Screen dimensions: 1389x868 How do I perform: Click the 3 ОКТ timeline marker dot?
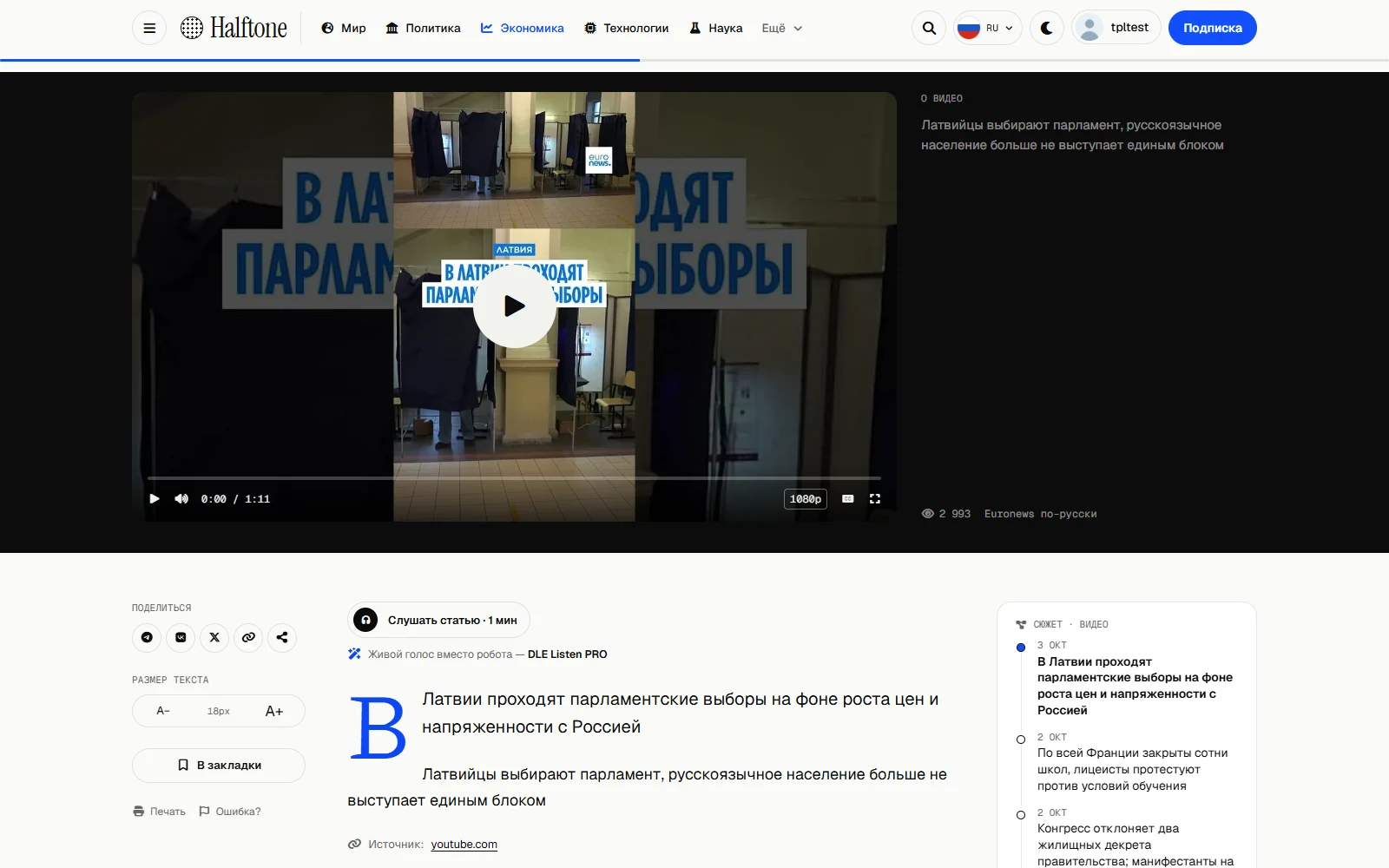click(x=1021, y=648)
